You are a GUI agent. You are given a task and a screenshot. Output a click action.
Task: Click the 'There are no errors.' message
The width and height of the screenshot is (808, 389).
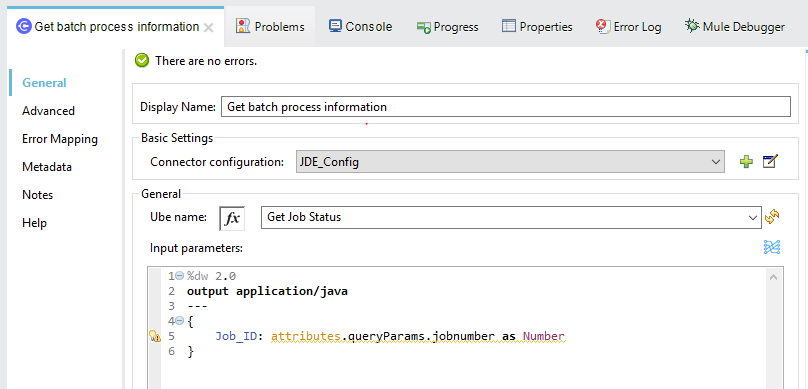coord(206,61)
